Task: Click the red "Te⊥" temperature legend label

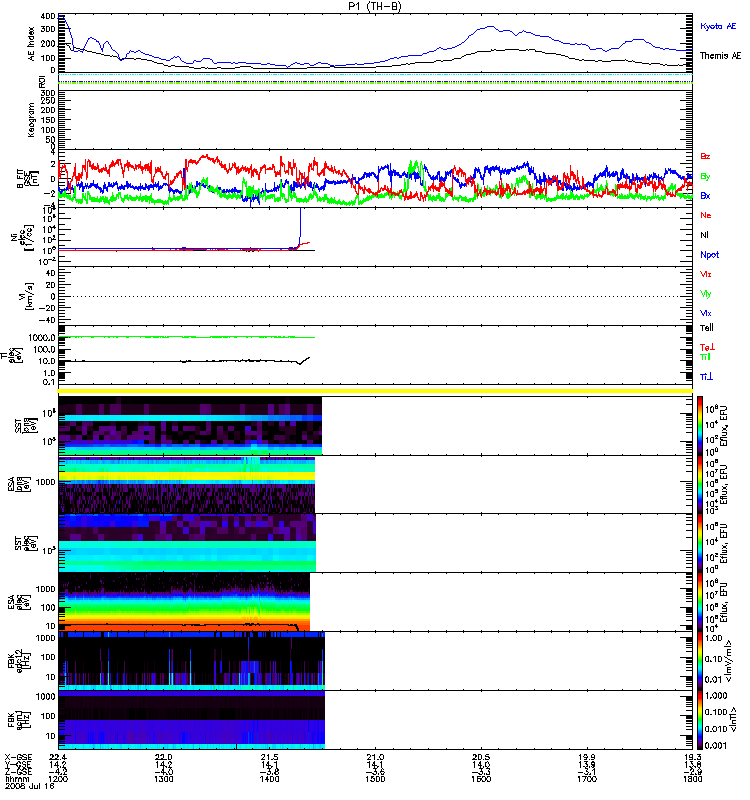Action: pos(707,347)
